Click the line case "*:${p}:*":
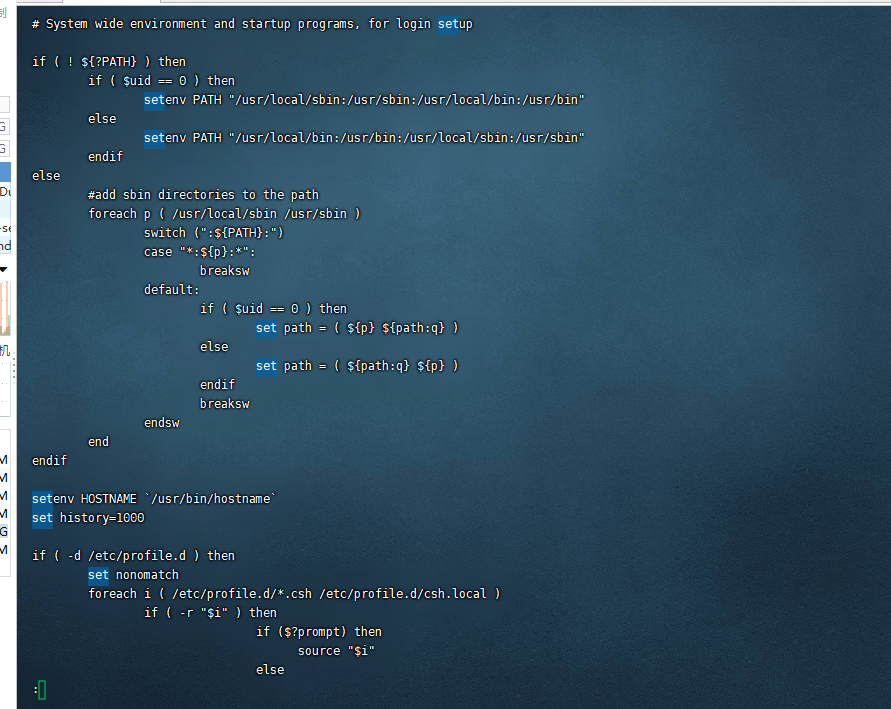The image size is (891, 709). (x=200, y=252)
